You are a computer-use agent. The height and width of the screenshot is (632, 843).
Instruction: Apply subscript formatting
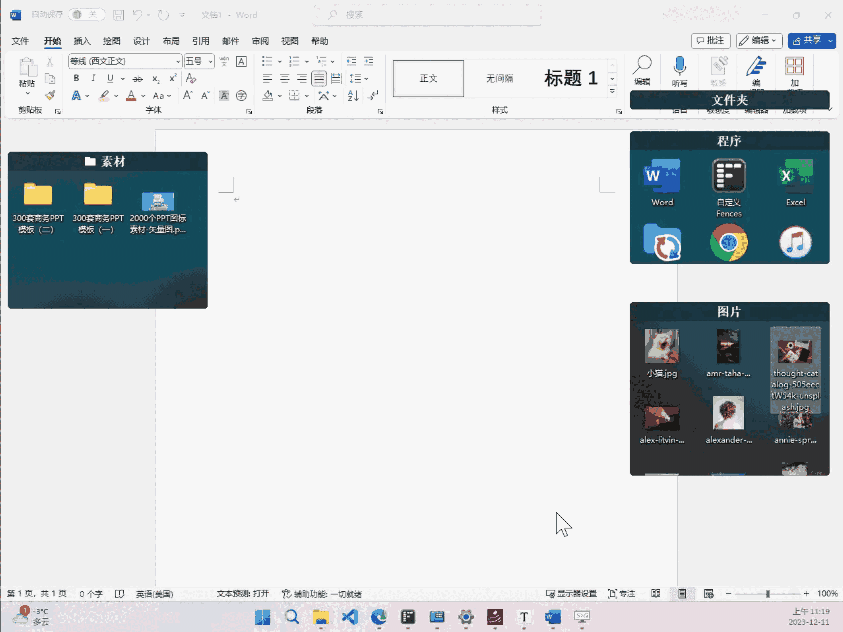pyautogui.click(x=155, y=78)
